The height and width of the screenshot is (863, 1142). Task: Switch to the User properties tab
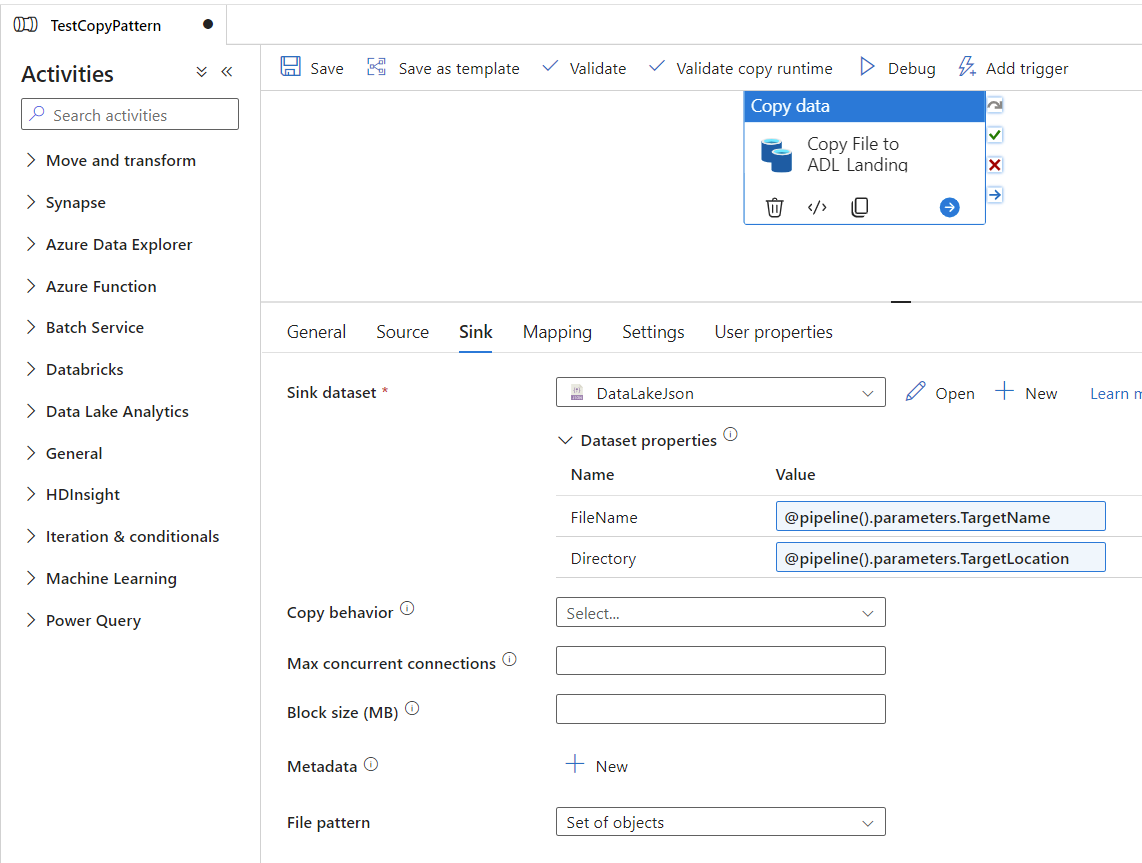[773, 332]
